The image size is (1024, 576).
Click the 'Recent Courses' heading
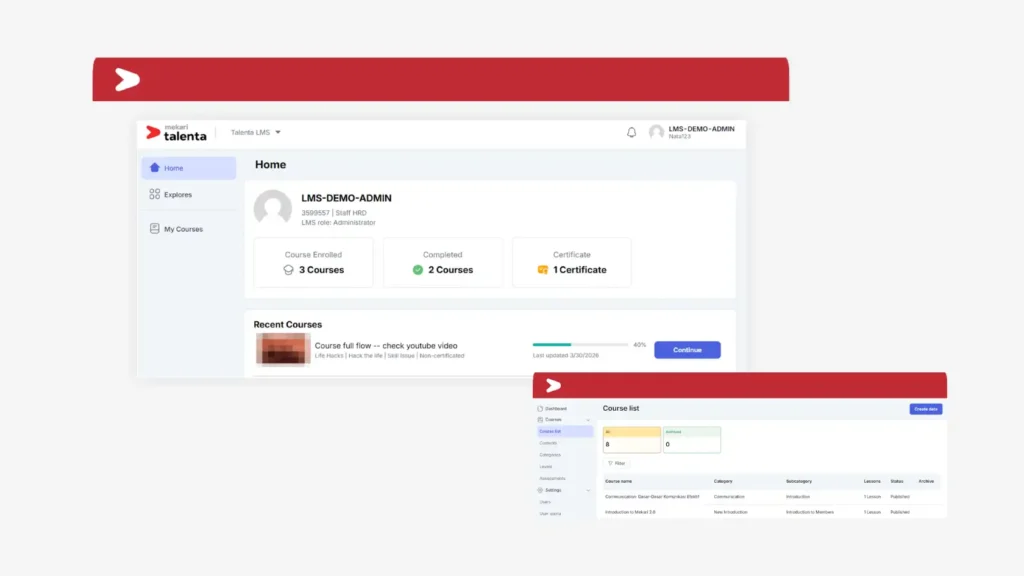pos(287,325)
